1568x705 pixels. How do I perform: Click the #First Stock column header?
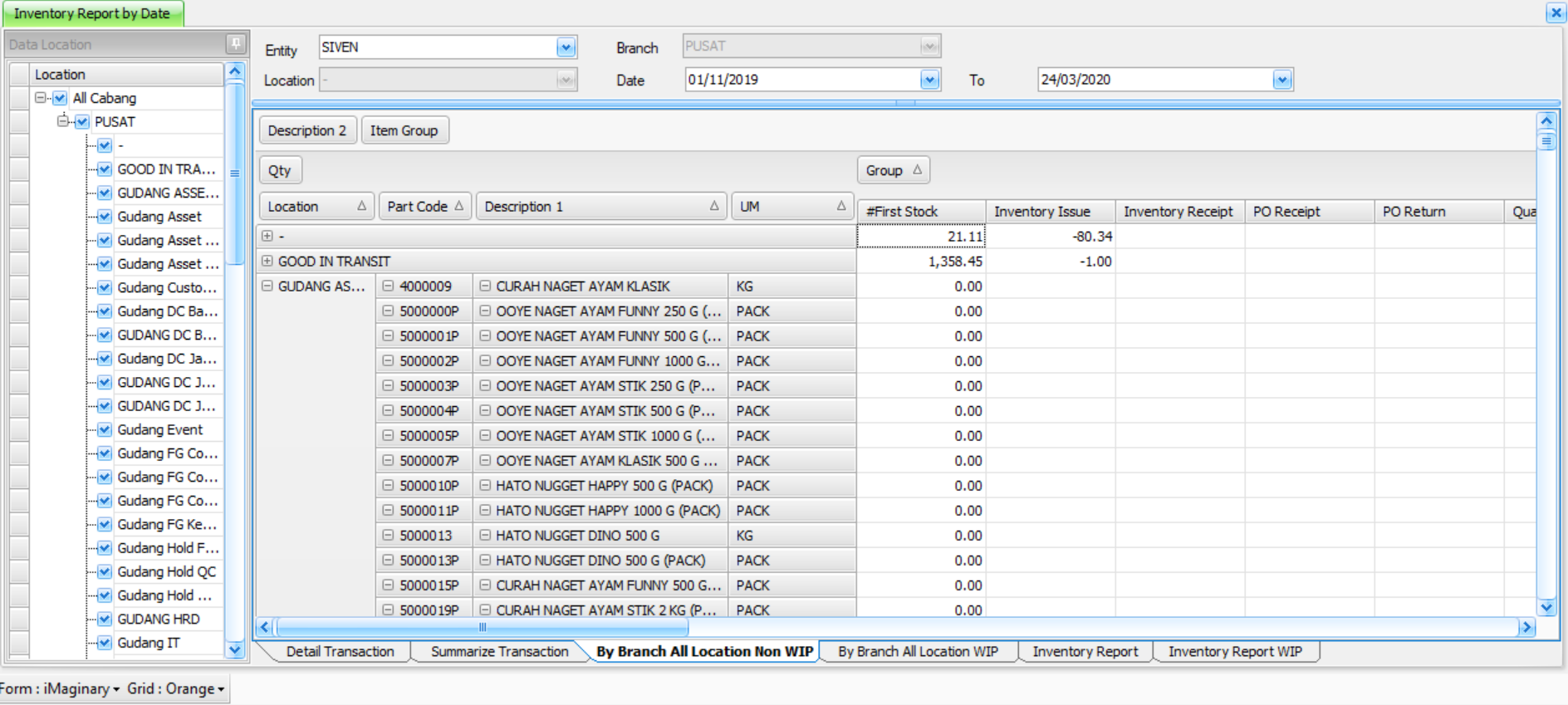pyautogui.click(x=921, y=212)
